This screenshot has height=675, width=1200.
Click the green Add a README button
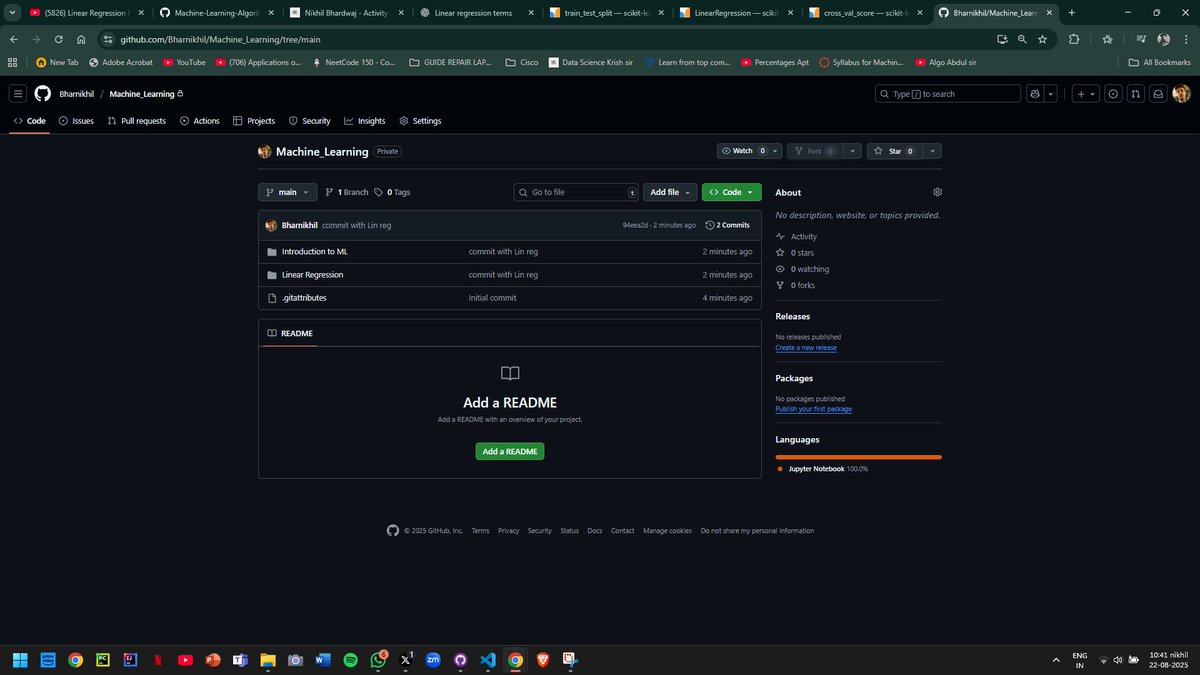[510, 452]
